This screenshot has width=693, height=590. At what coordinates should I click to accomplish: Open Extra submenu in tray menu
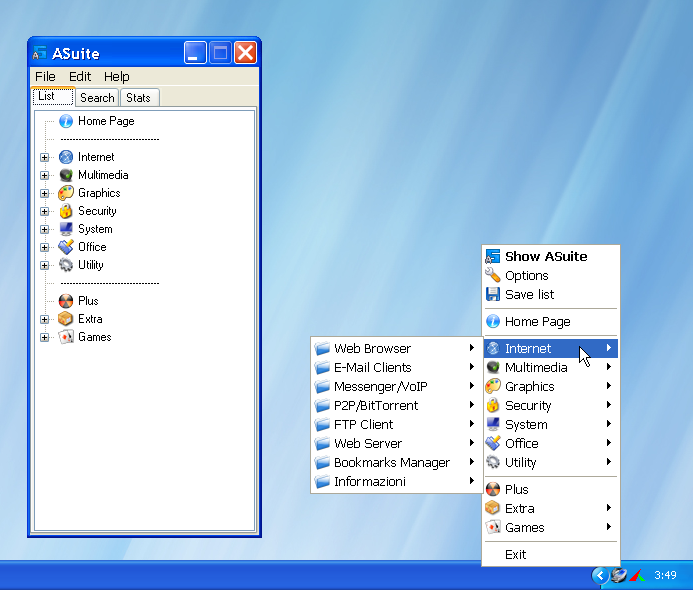point(551,508)
